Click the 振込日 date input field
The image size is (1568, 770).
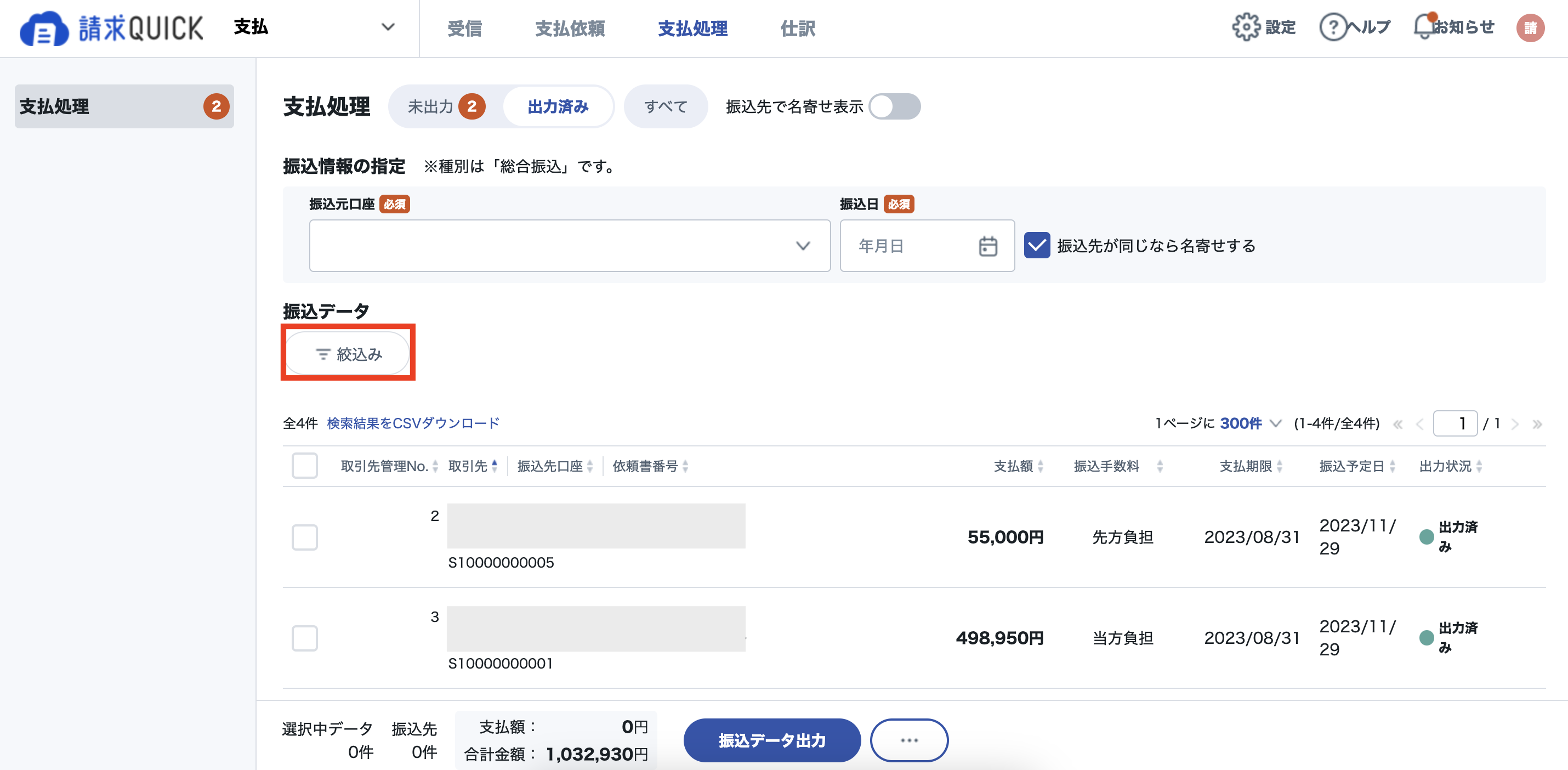point(927,246)
